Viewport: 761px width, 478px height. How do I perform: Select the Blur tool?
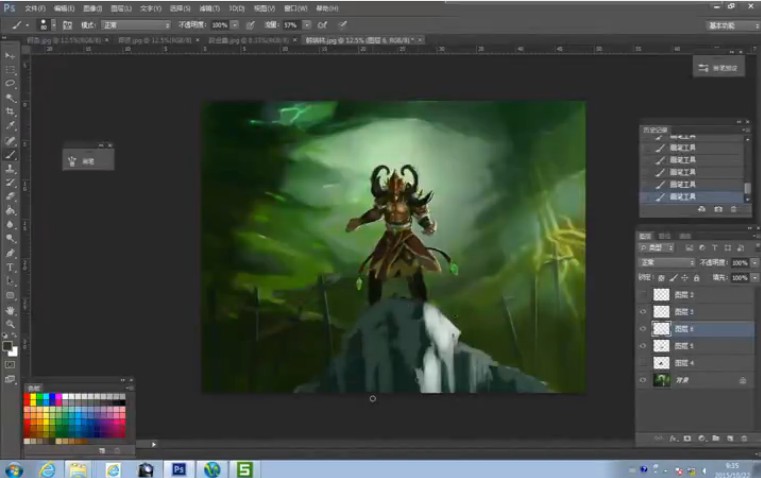10,225
